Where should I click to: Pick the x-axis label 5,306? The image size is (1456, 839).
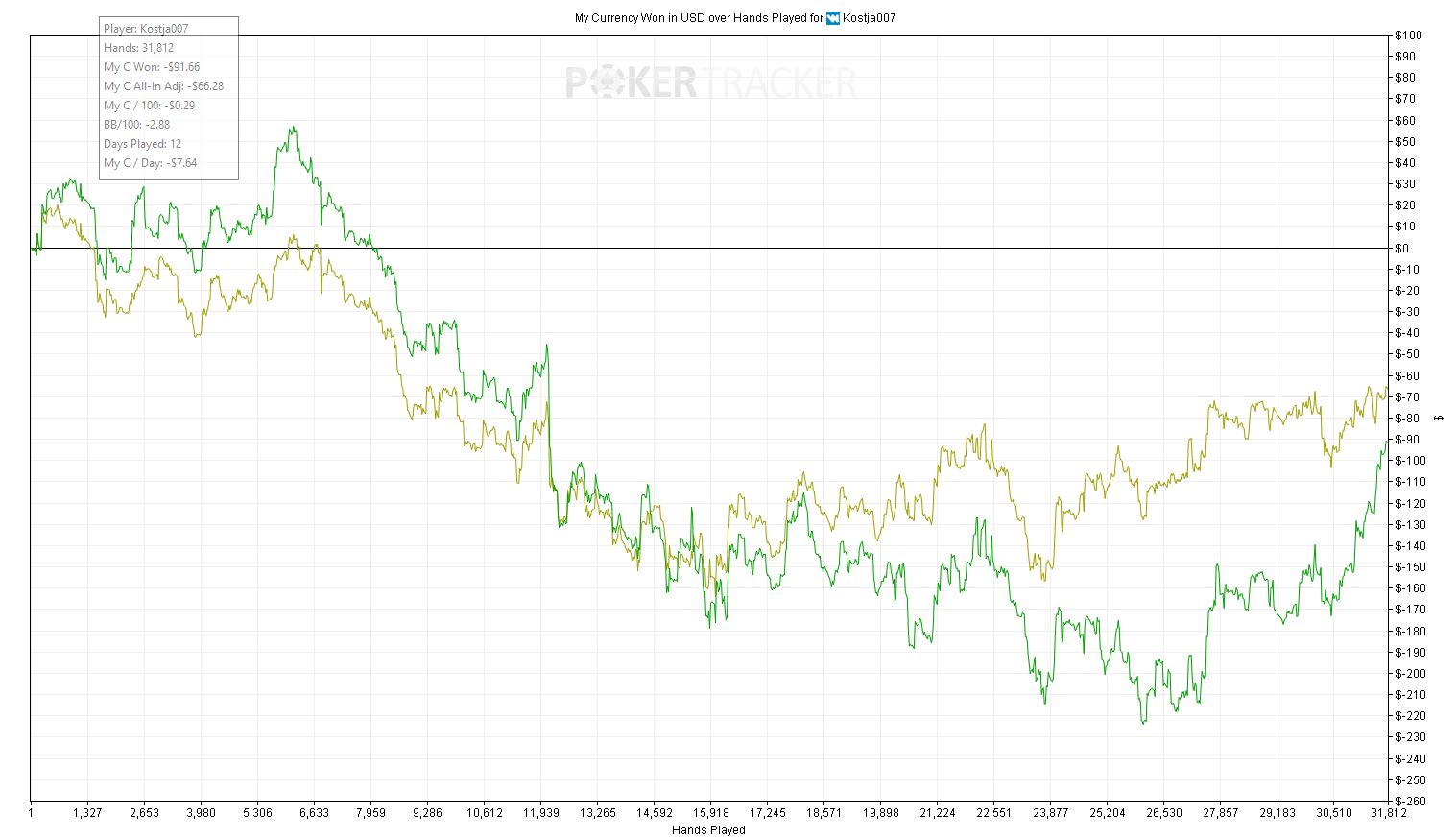pos(257,813)
